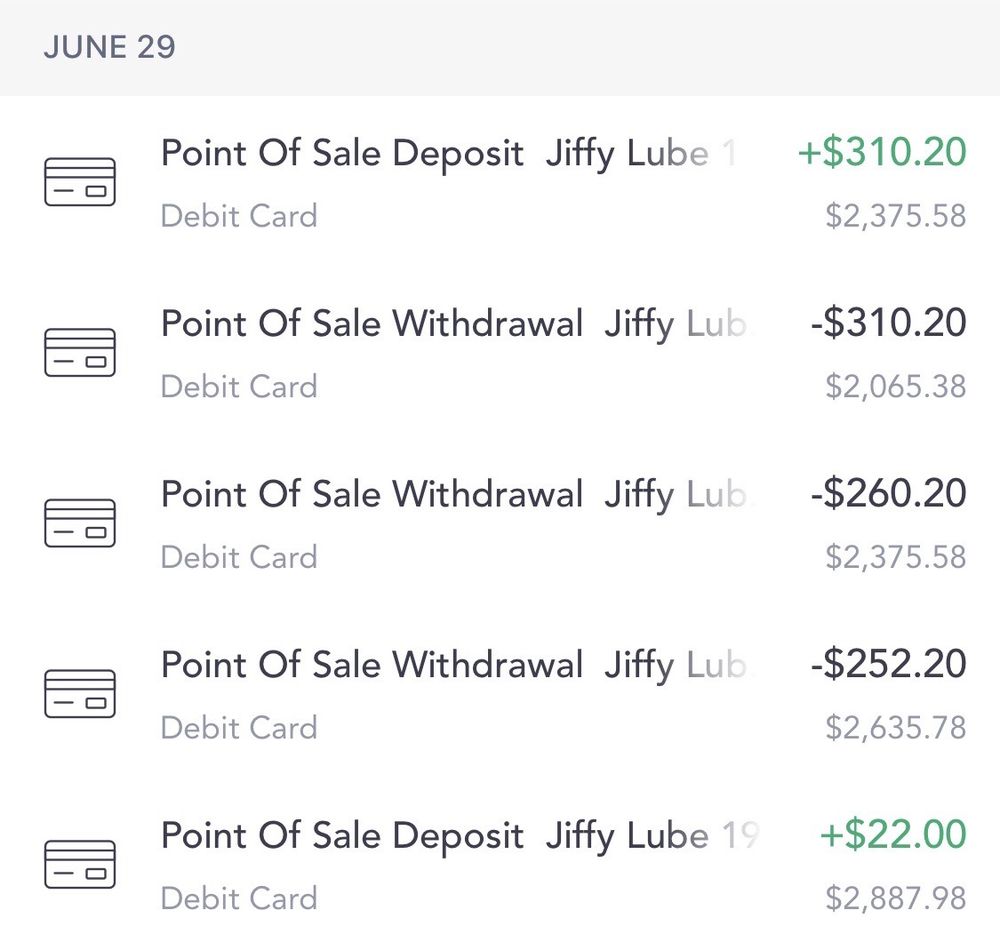Tap Debit Card label under the $22.00 deposit
The width and height of the screenshot is (1000, 942).
tap(239, 899)
